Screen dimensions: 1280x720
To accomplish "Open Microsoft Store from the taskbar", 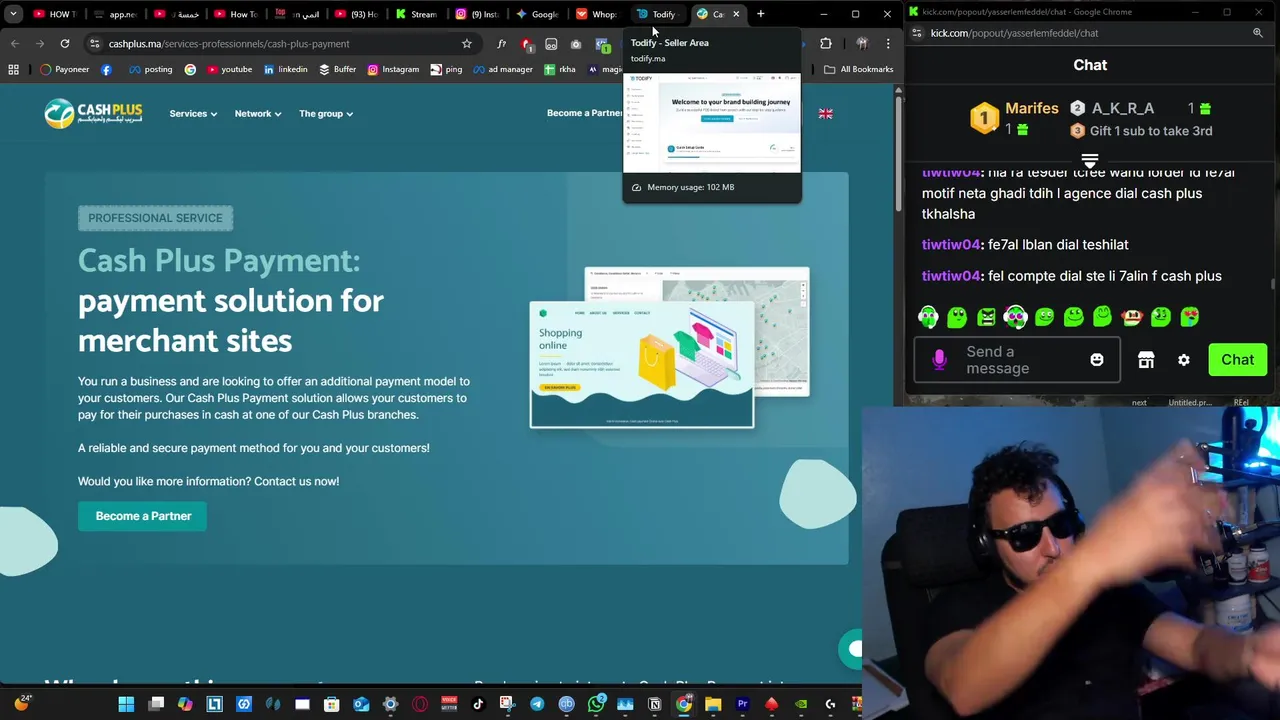I will (331, 704).
